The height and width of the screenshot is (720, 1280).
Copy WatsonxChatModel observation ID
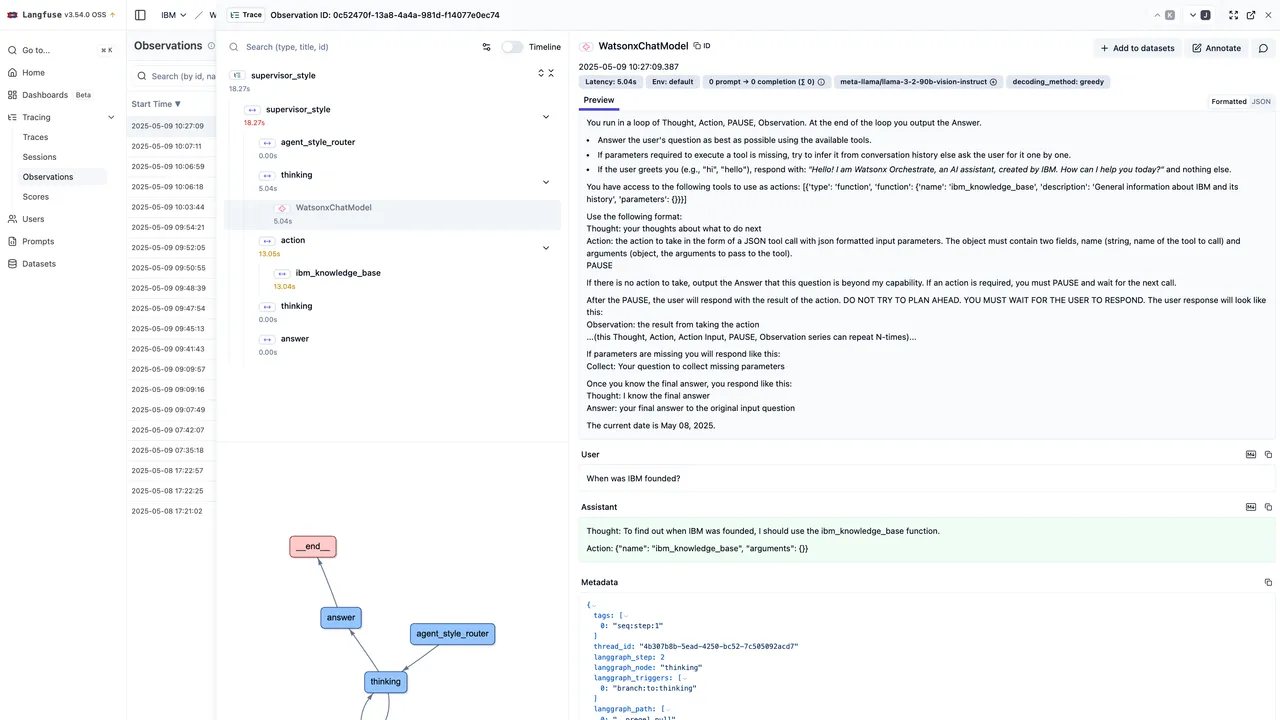pyautogui.click(x=702, y=46)
